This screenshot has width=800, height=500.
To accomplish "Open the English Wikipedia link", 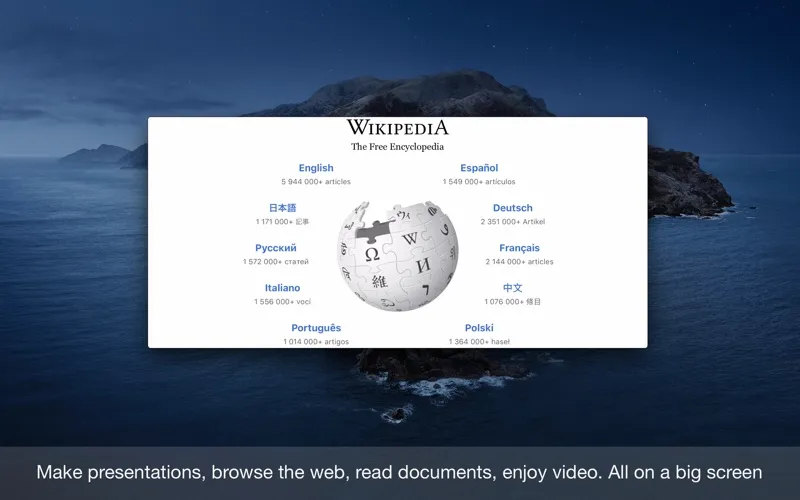I will tap(316, 168).
